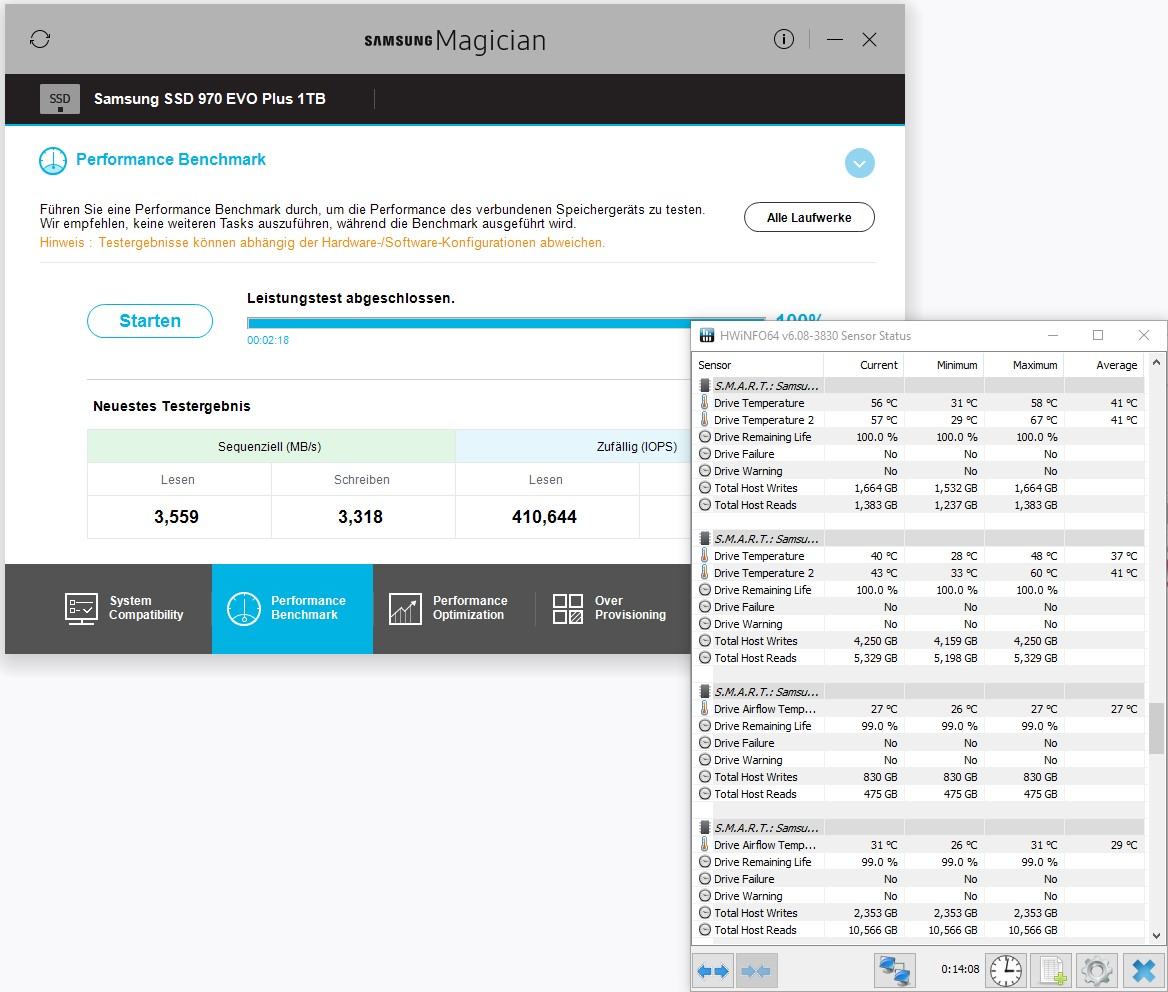Open HWiNFO settings gear icon
This screenshot has width=1168, height=992.
1097,970
